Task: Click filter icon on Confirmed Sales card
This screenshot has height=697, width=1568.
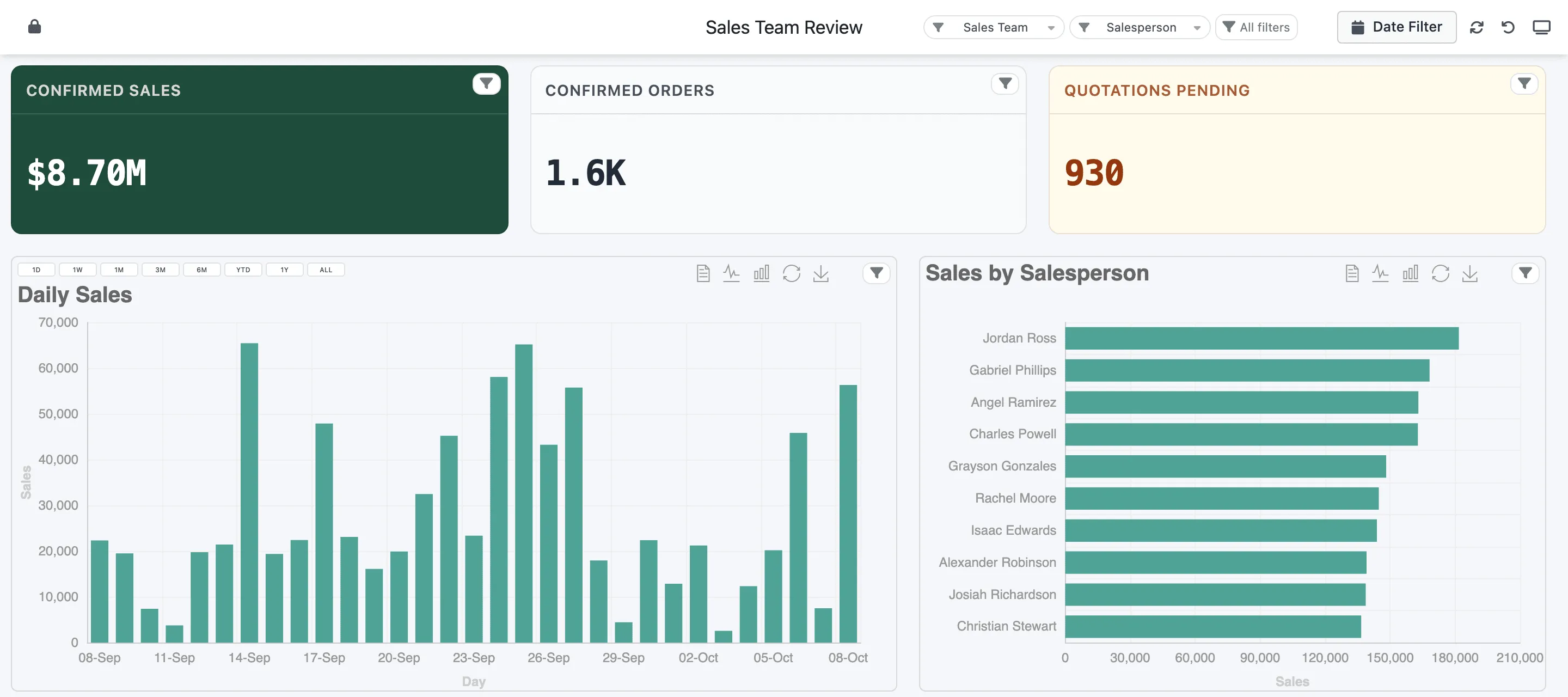Action: (486, 83)
